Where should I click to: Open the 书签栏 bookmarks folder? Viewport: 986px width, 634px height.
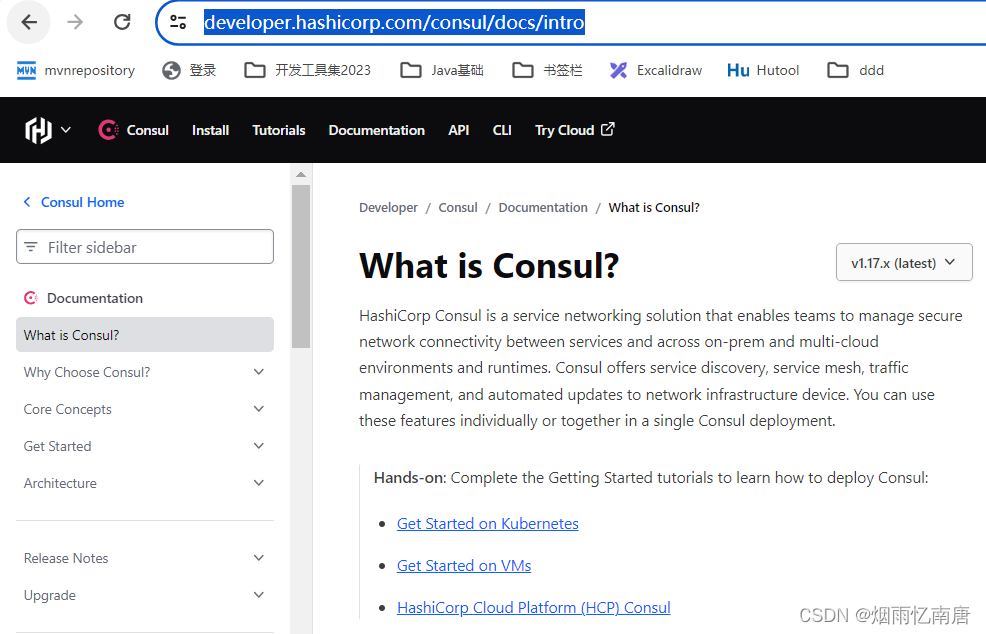547,70
